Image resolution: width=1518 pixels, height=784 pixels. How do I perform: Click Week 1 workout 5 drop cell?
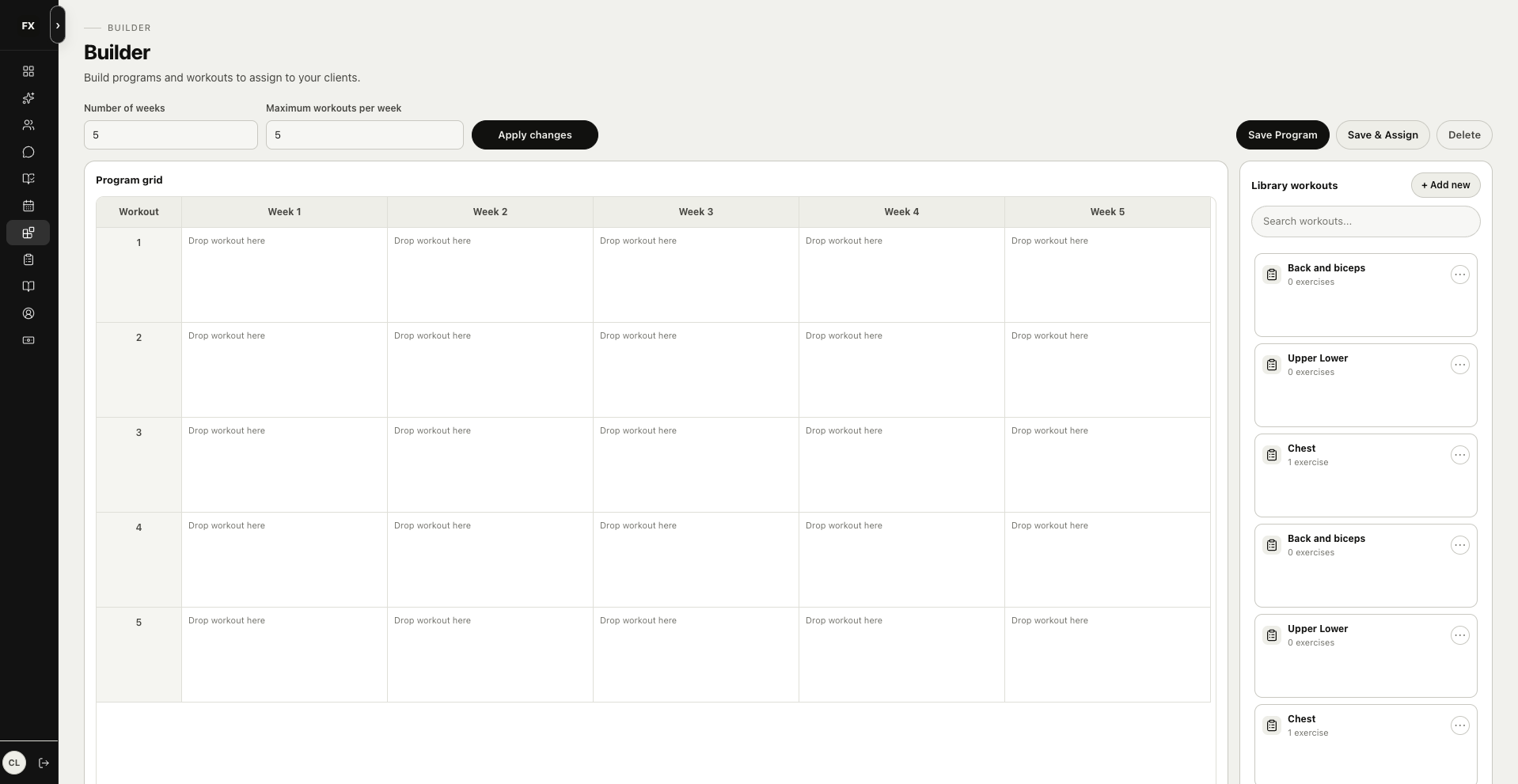(x=284, y=654)
